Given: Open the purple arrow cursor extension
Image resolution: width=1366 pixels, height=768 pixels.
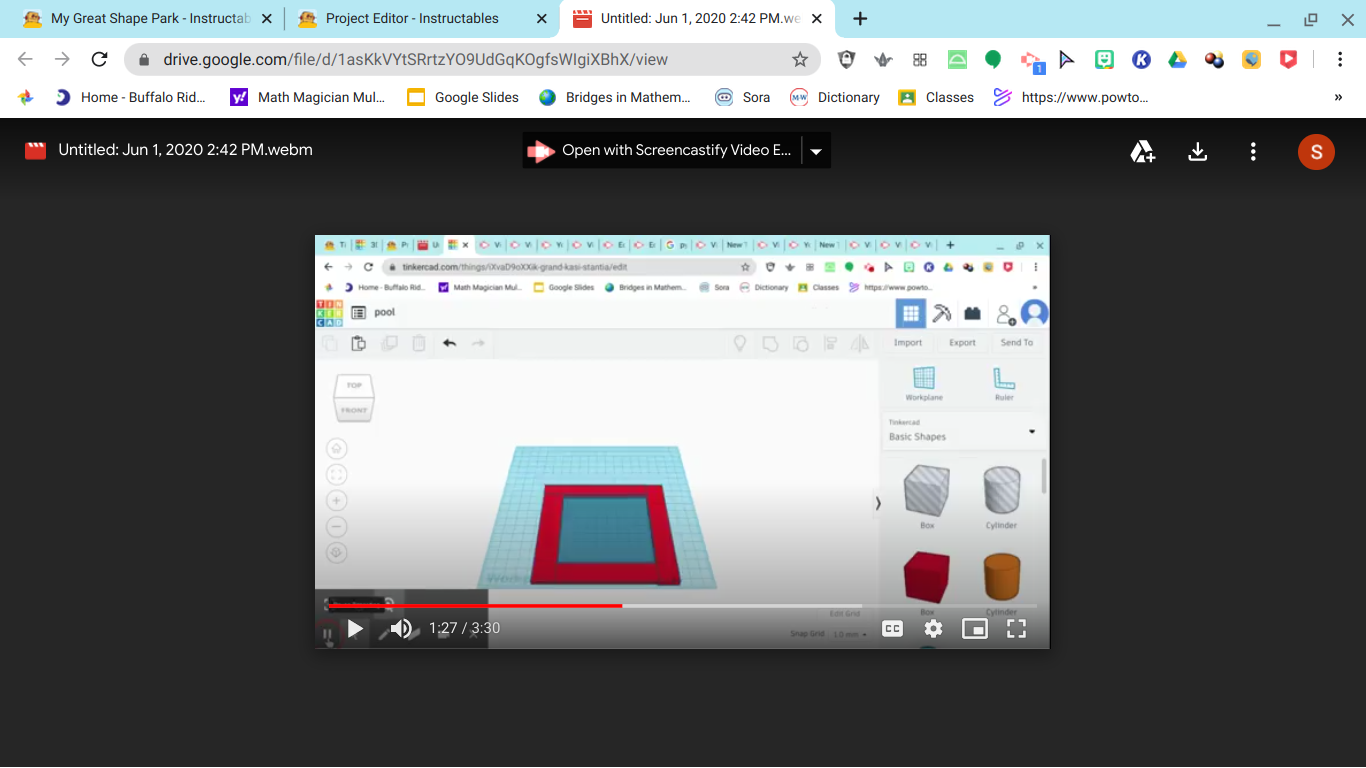Looking at the screenshot, I should click(x=1067, y=59).
